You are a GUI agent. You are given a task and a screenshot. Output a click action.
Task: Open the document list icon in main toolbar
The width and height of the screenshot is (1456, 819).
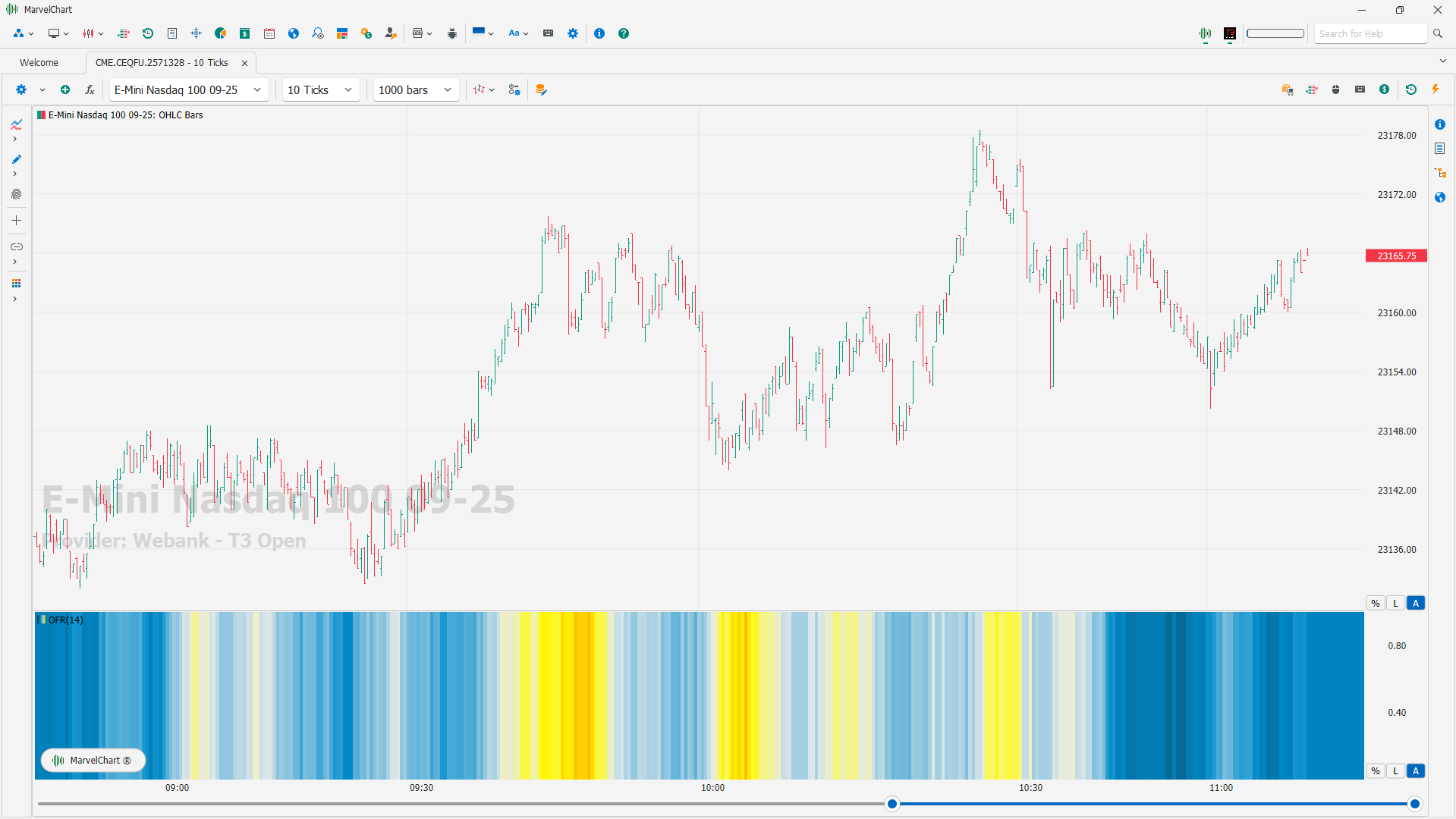pos(172,33)
